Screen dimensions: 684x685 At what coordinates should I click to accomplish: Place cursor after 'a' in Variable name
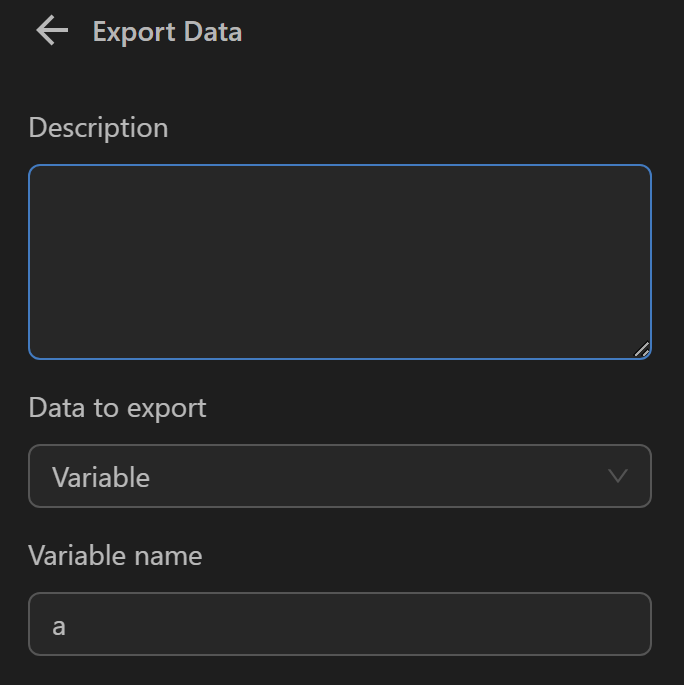coord(68,626)
